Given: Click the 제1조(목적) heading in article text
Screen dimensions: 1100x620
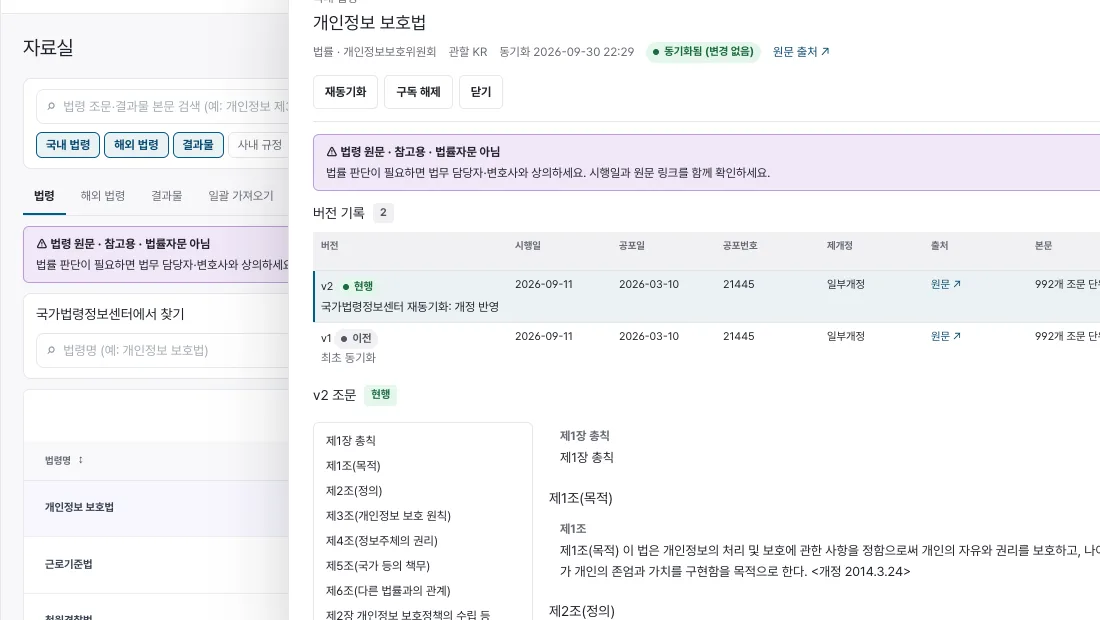Looking at the screenshot, I should pos(580,498).
